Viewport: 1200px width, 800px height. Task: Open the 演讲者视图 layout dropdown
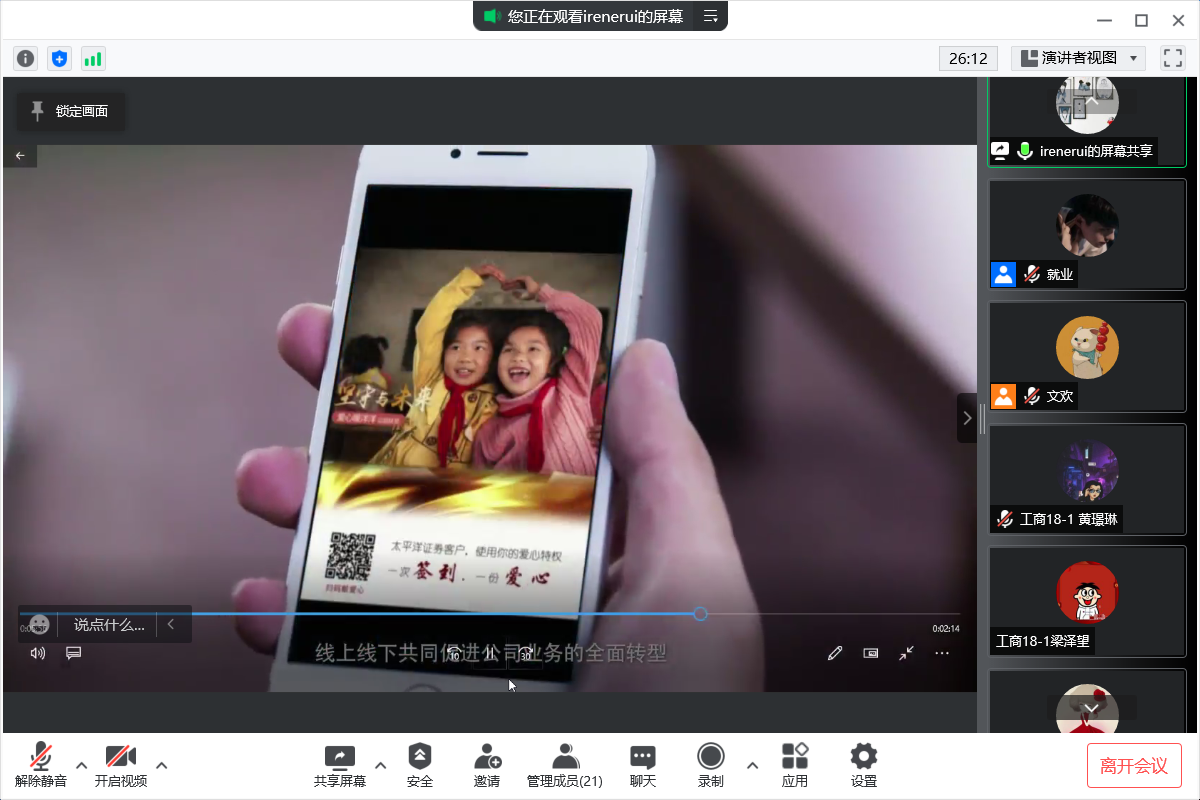coord(1079,58)
